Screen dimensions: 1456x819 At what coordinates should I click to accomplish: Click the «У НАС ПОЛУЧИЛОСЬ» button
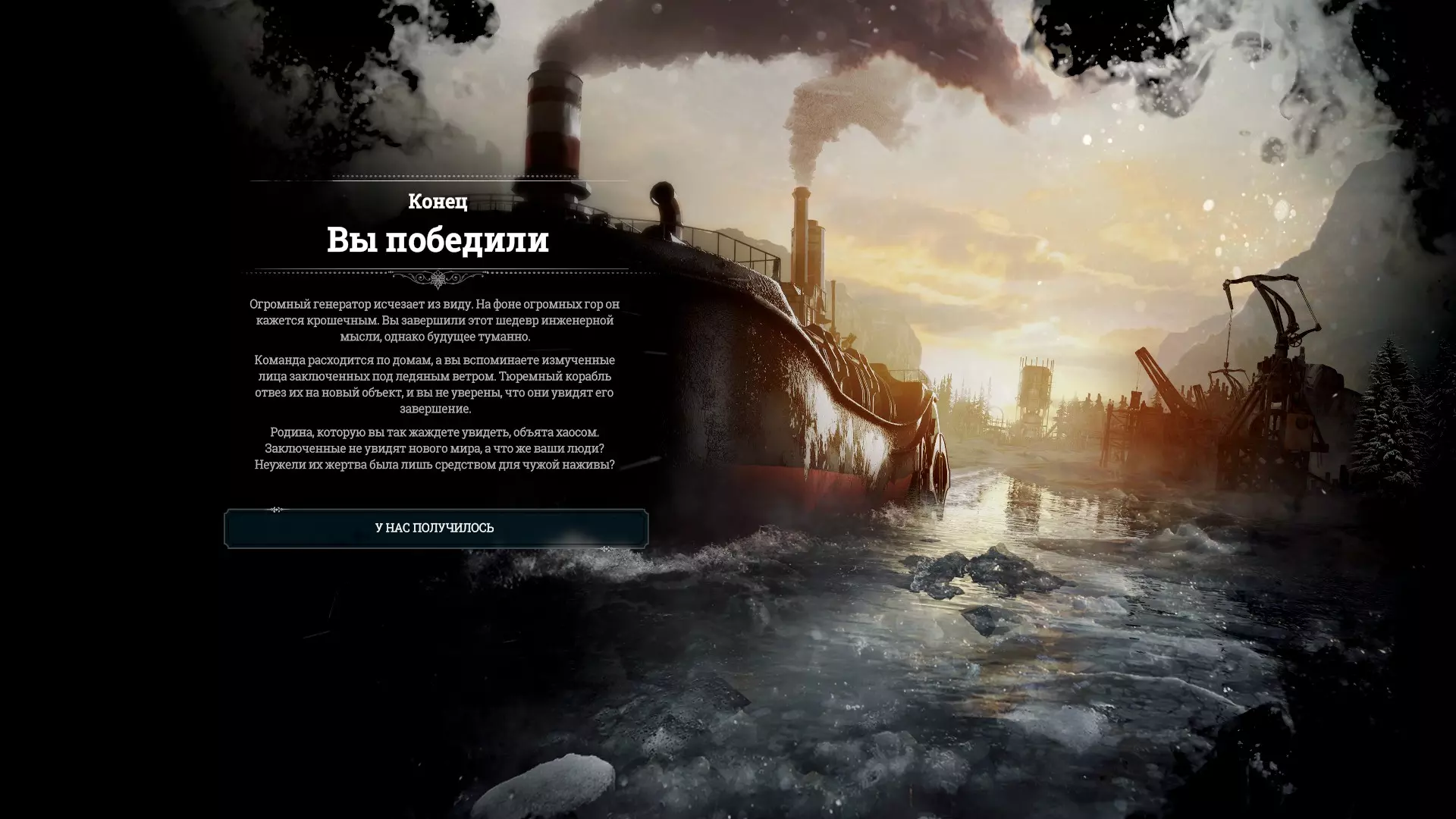pos(435,528)
